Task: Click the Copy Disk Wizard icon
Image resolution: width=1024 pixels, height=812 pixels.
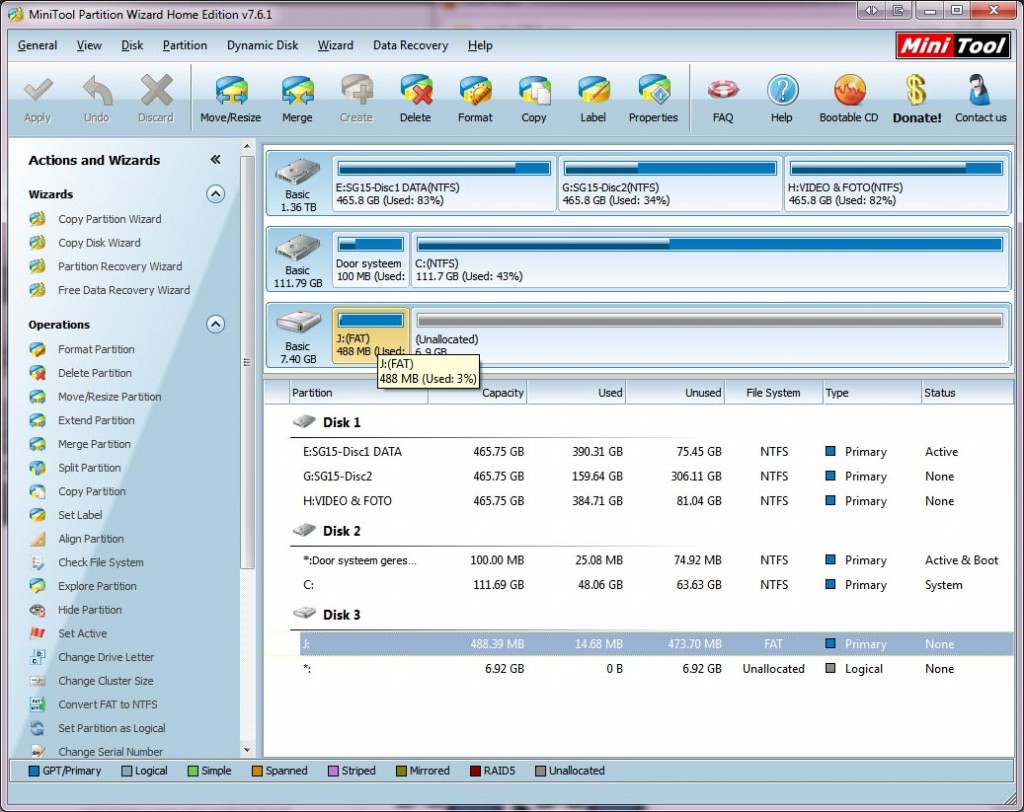Action: click(38, 242)
